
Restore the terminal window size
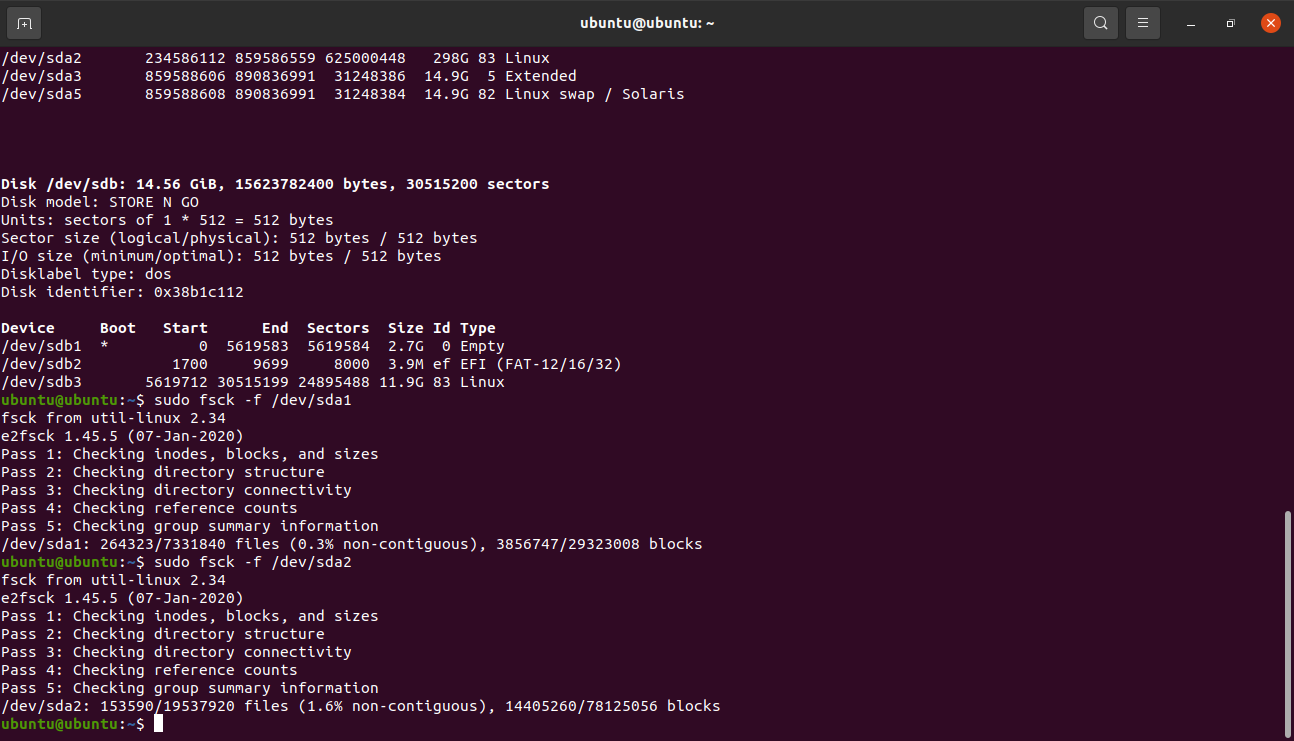(x=1230, y=23)
